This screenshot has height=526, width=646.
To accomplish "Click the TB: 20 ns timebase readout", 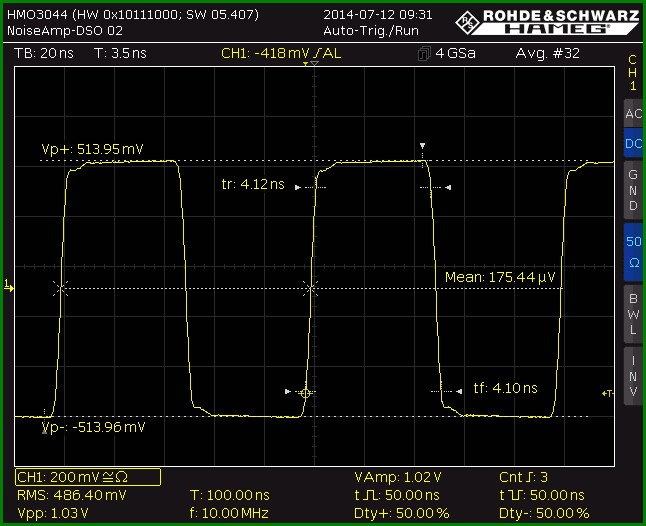I will point(44,53).
